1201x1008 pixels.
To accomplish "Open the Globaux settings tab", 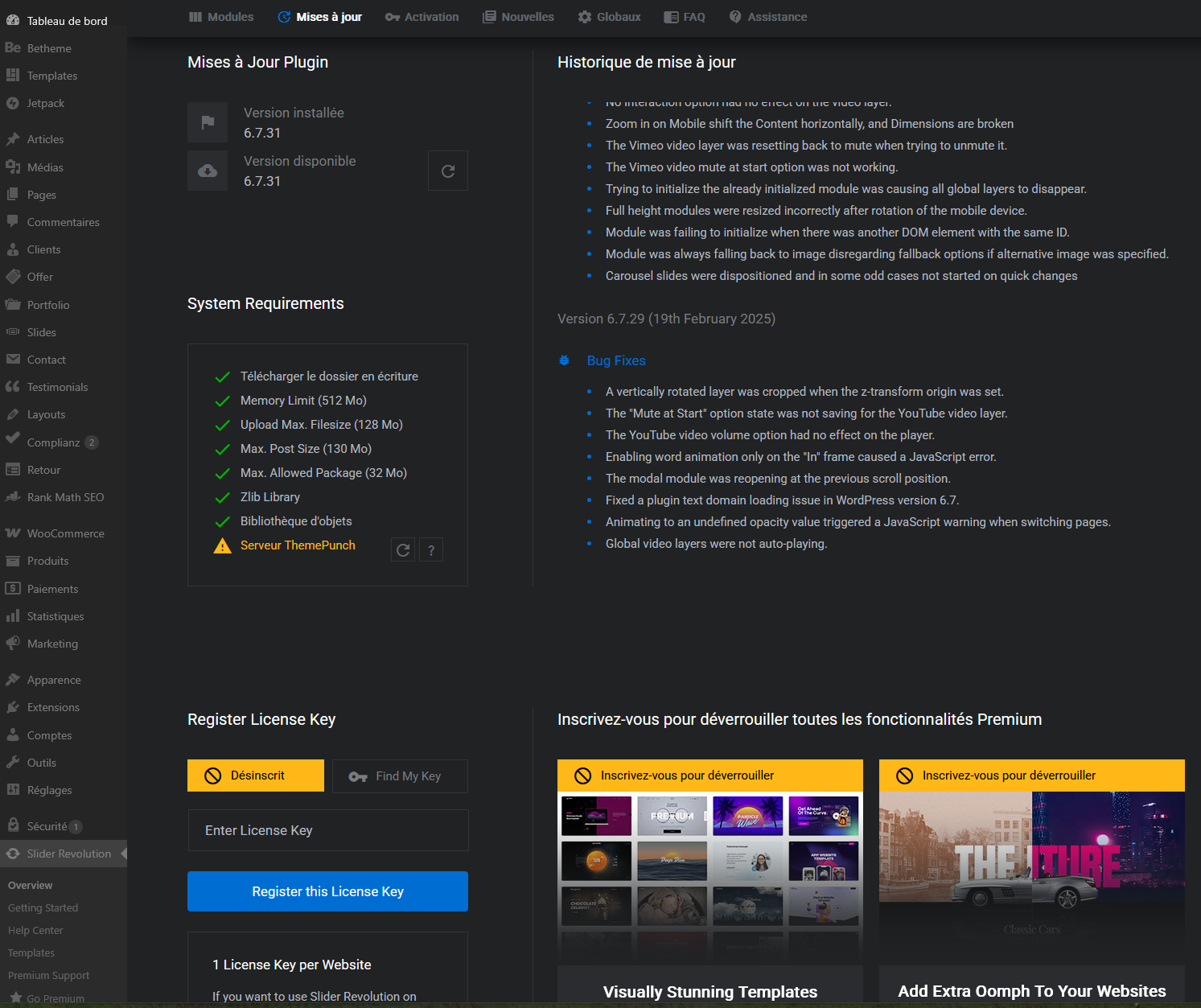I will [x=609, y=17].
